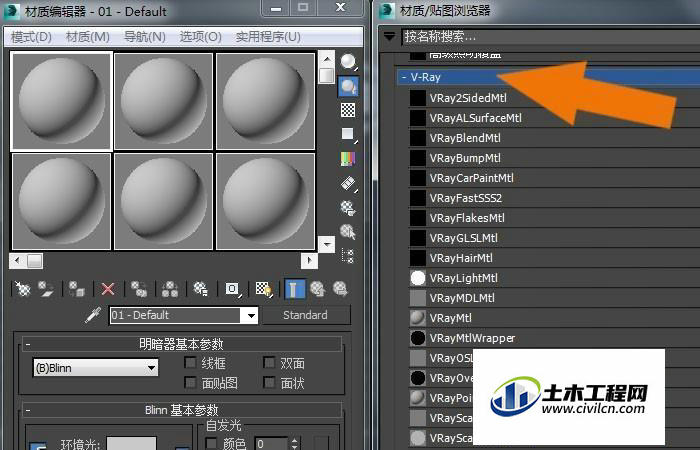Click the Put to Library icon
The height and width of the screenshot is (450, 700).
click(x=201, y=289)
